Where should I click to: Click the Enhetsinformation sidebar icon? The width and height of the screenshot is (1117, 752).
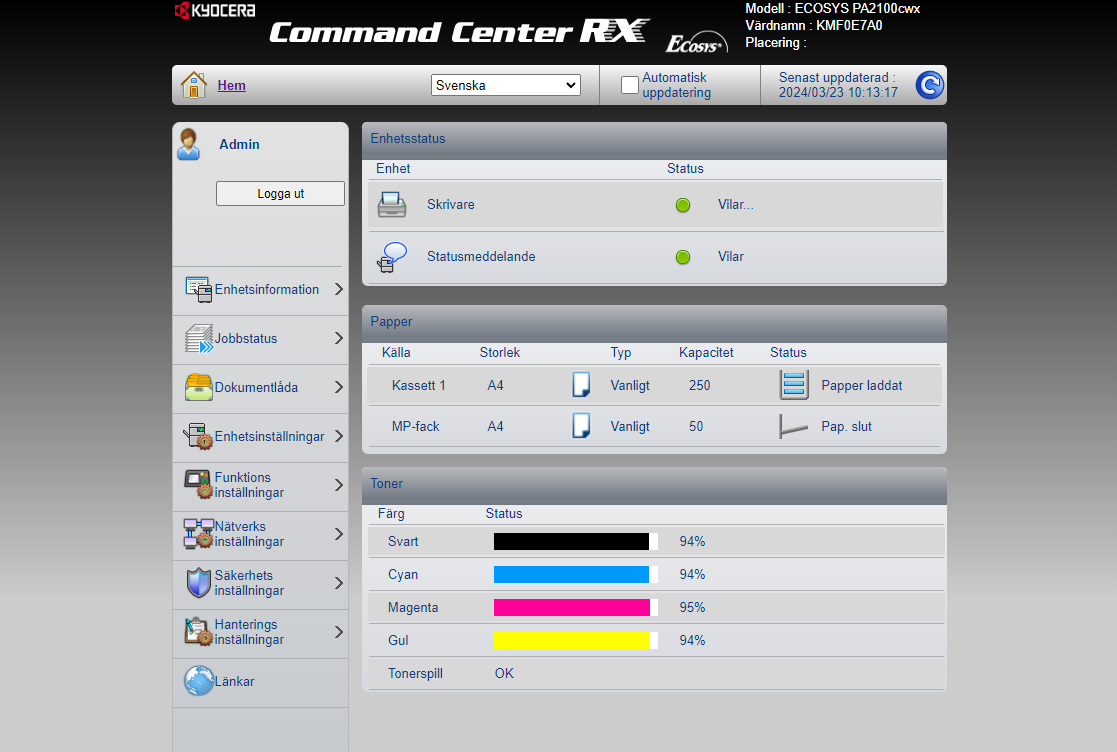pyautogui.click(x=198, y=290)
